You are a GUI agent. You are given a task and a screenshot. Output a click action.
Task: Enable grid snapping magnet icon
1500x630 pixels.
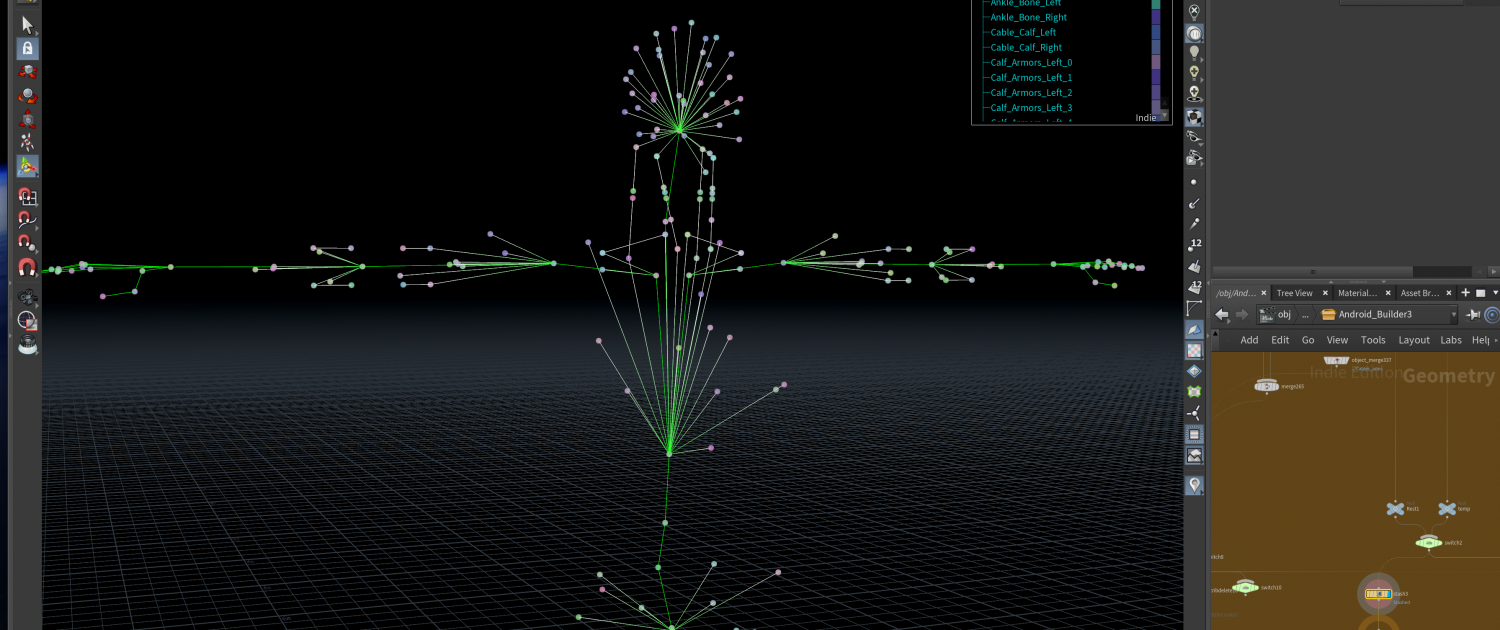point(27,197)
